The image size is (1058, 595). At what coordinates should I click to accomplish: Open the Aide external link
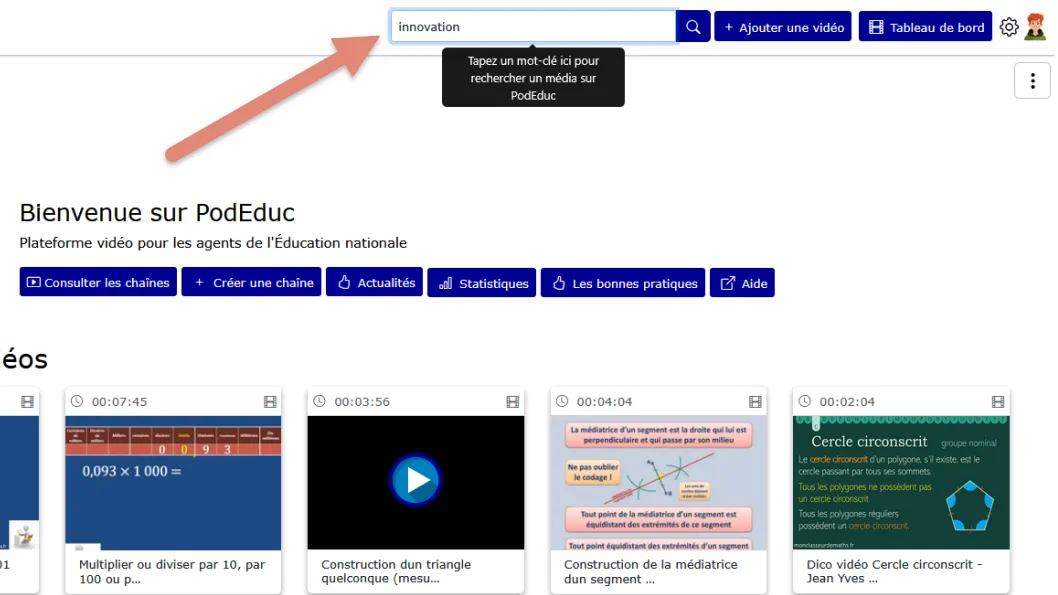point(742,283)
